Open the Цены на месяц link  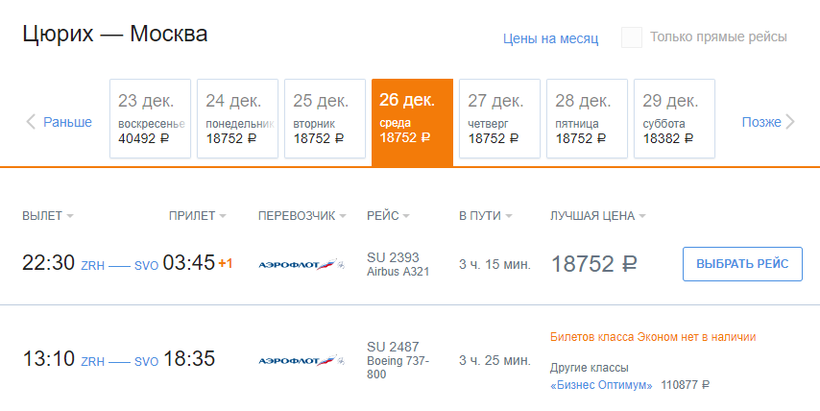tap(550, 39)
